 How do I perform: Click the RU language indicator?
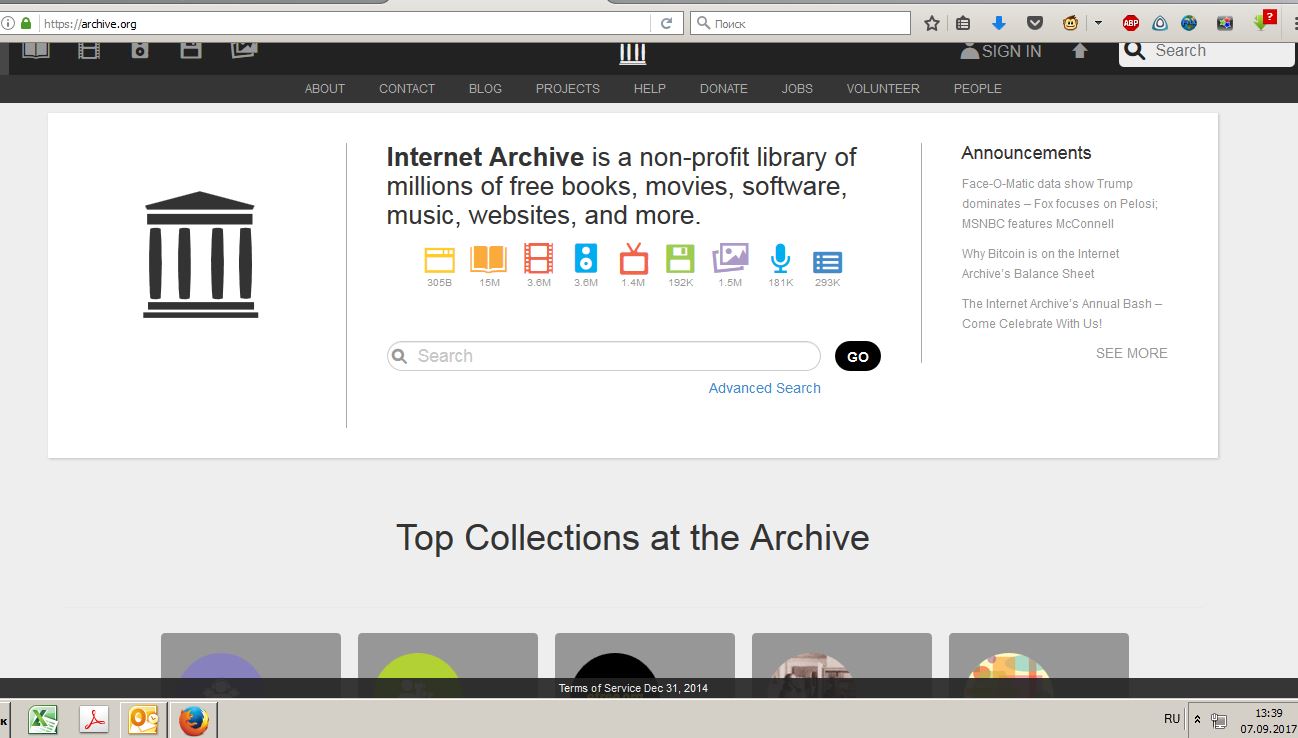tap(1172, 719)
